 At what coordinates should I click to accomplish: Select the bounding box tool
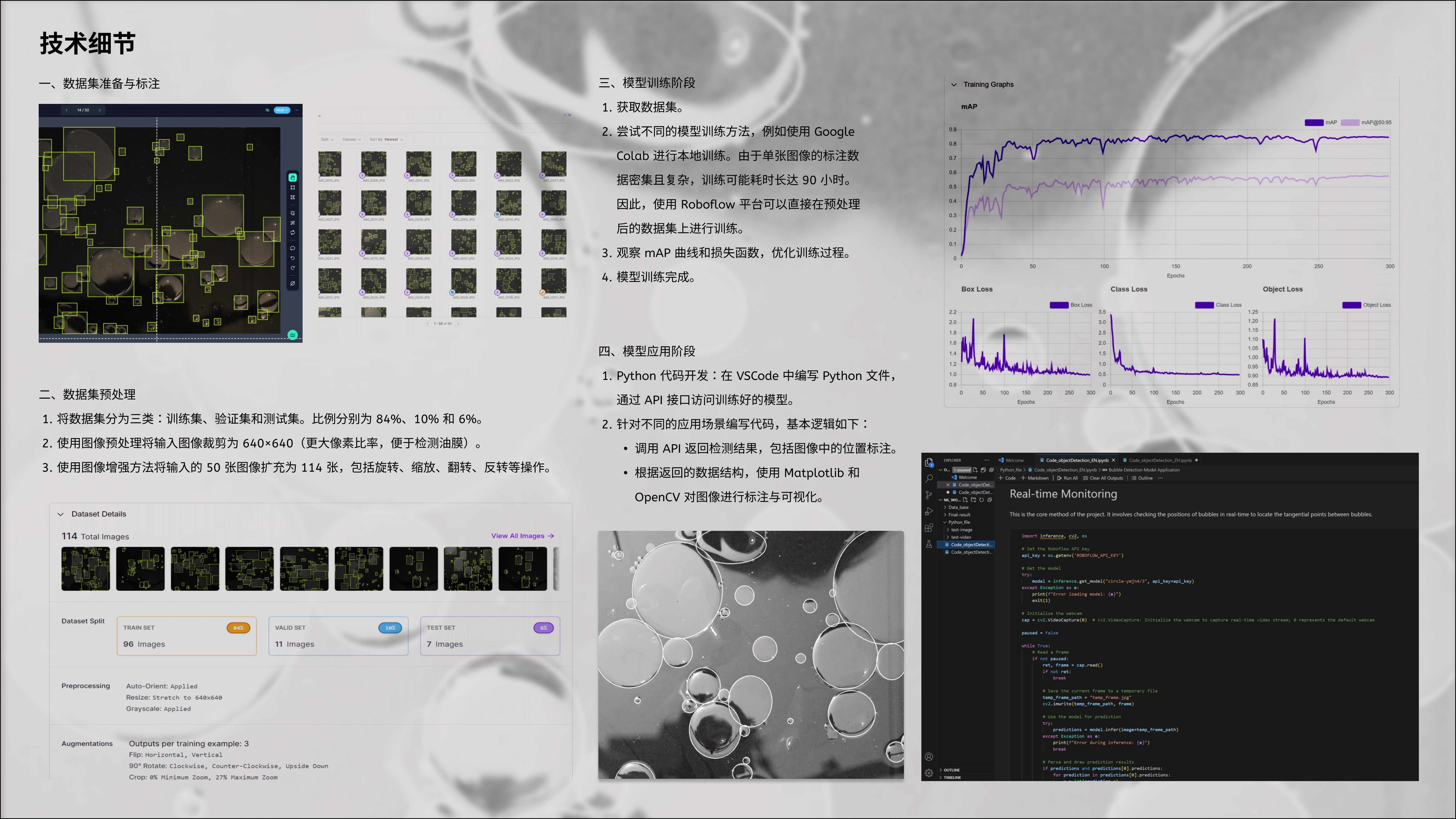[x=293, y=188]
